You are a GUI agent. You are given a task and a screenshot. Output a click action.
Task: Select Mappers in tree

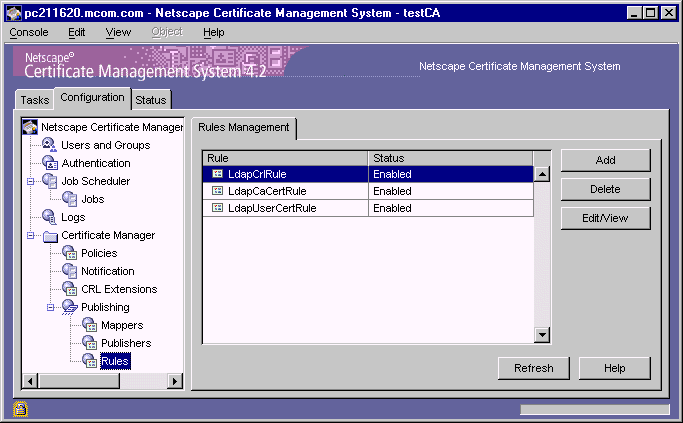122,325
